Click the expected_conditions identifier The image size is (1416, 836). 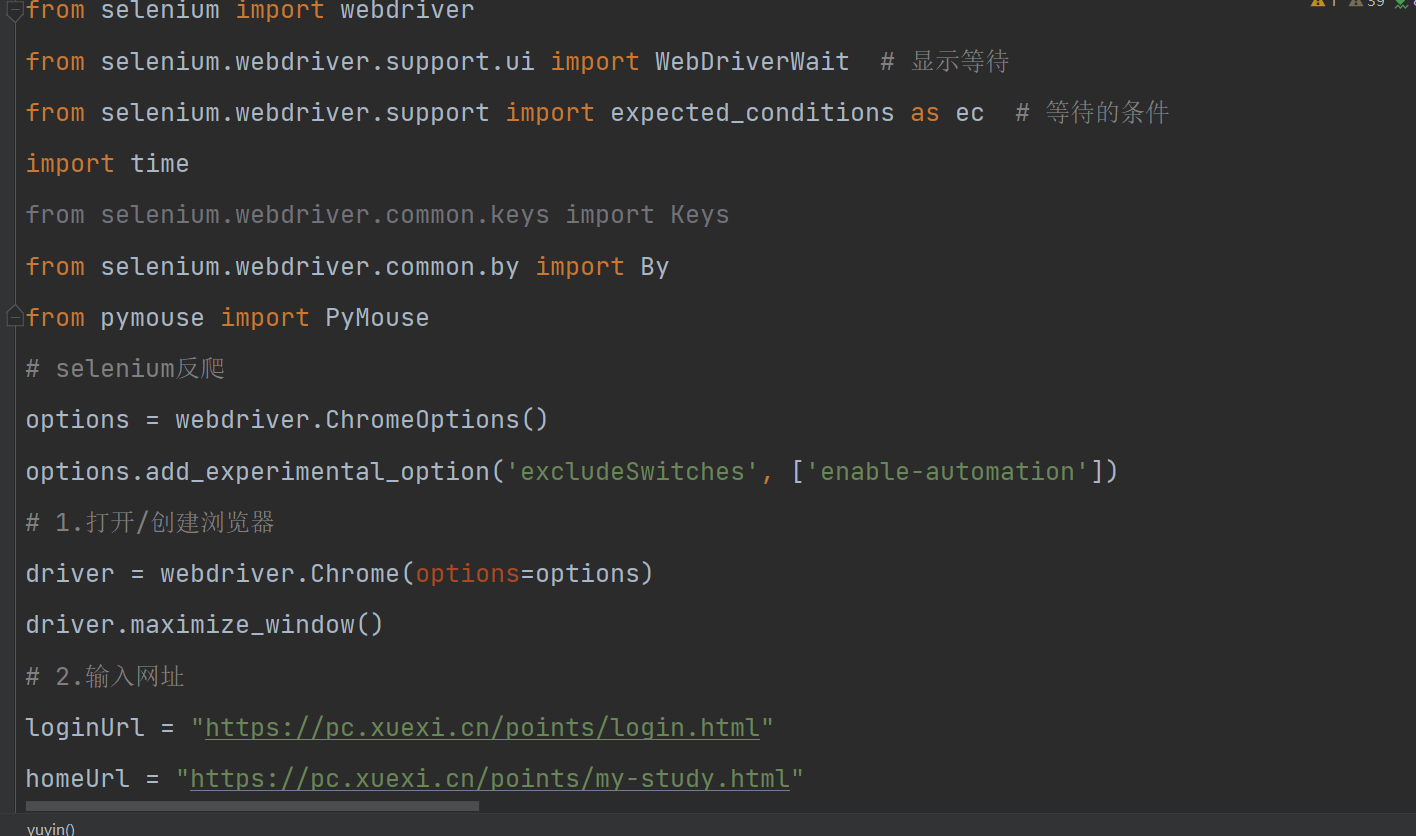752,113
